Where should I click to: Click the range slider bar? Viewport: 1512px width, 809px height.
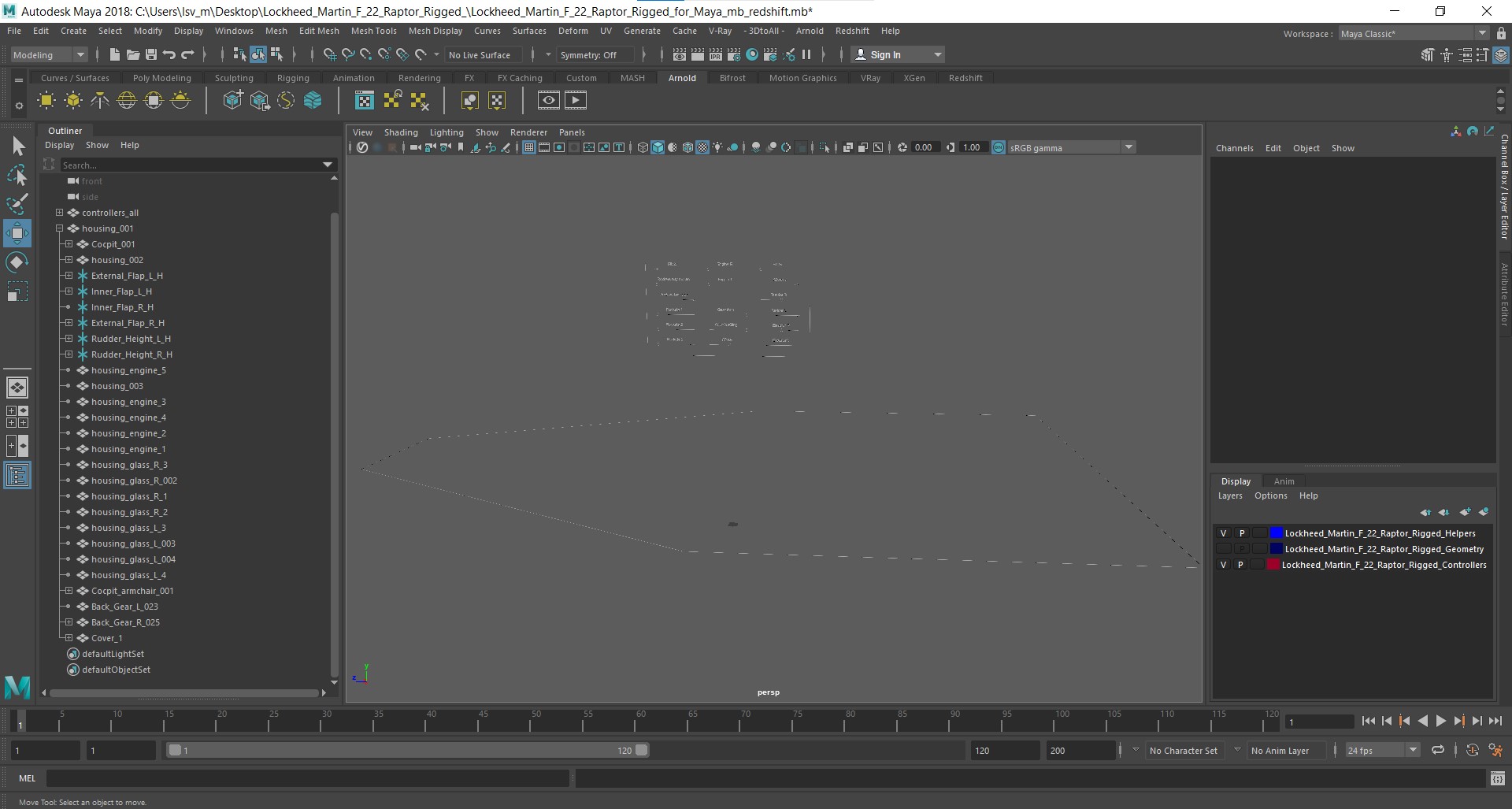point(409,750)
